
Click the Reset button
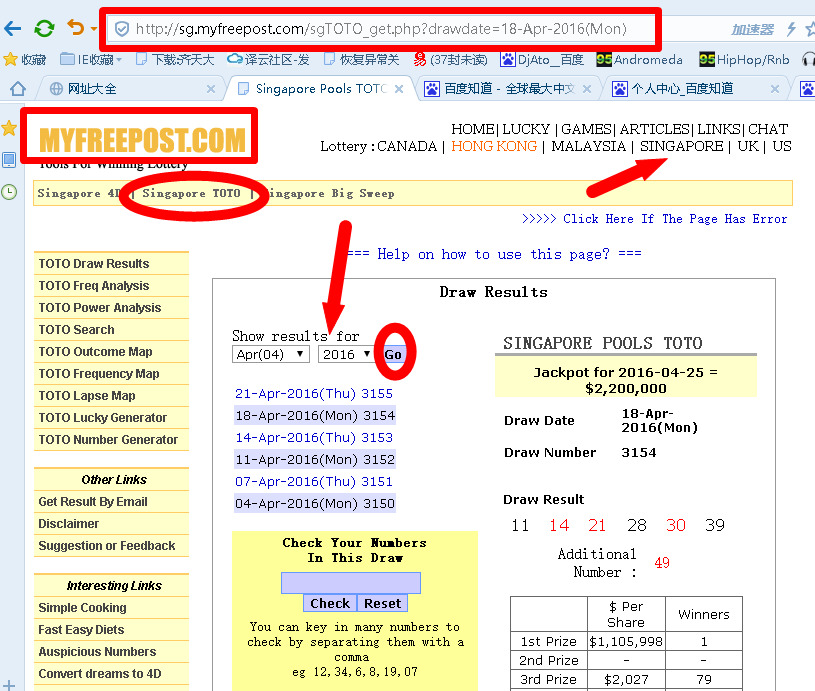[383, 603]
